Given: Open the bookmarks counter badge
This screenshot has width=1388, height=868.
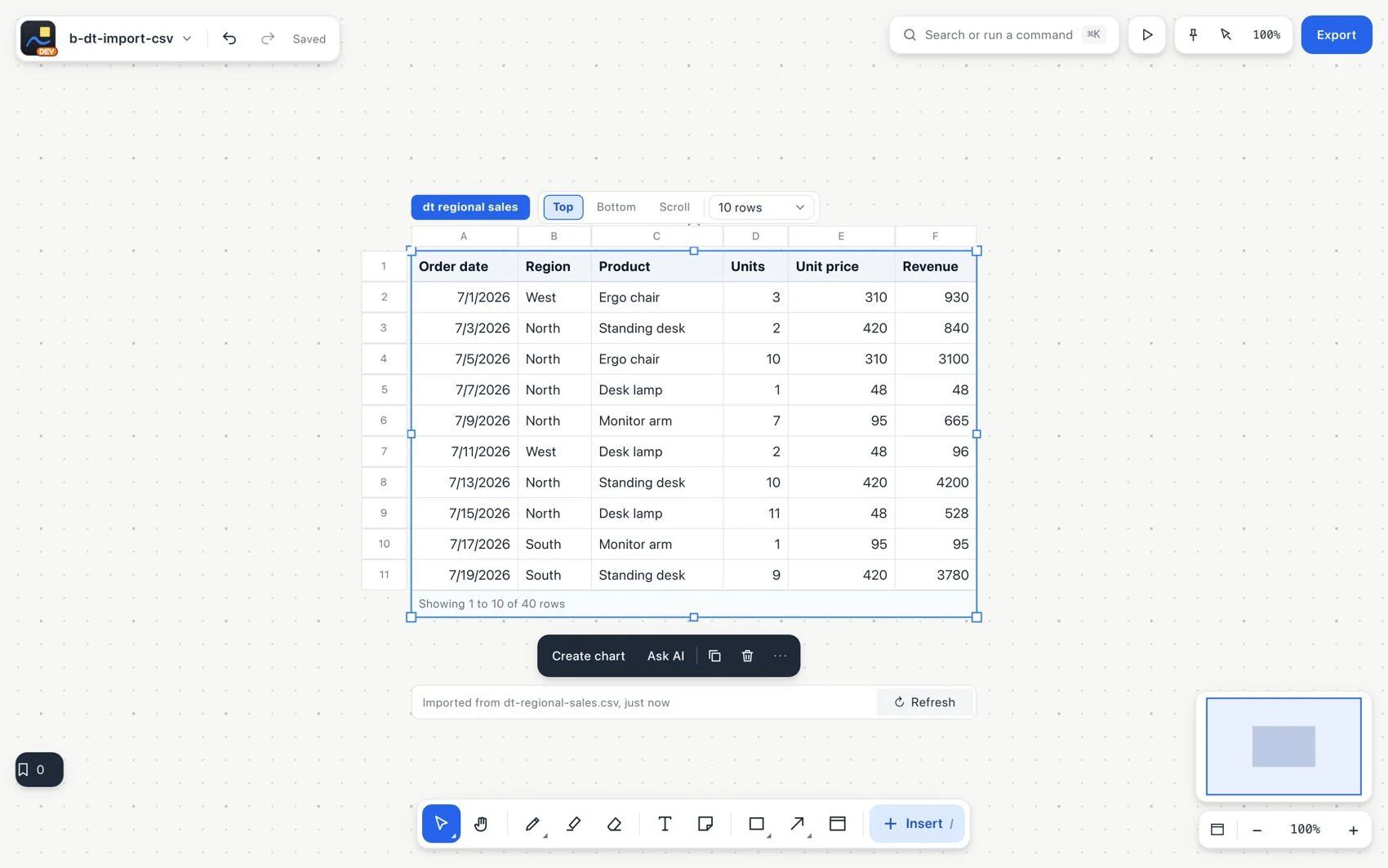Looking at the screenshot, I should [x=39, y=769].
